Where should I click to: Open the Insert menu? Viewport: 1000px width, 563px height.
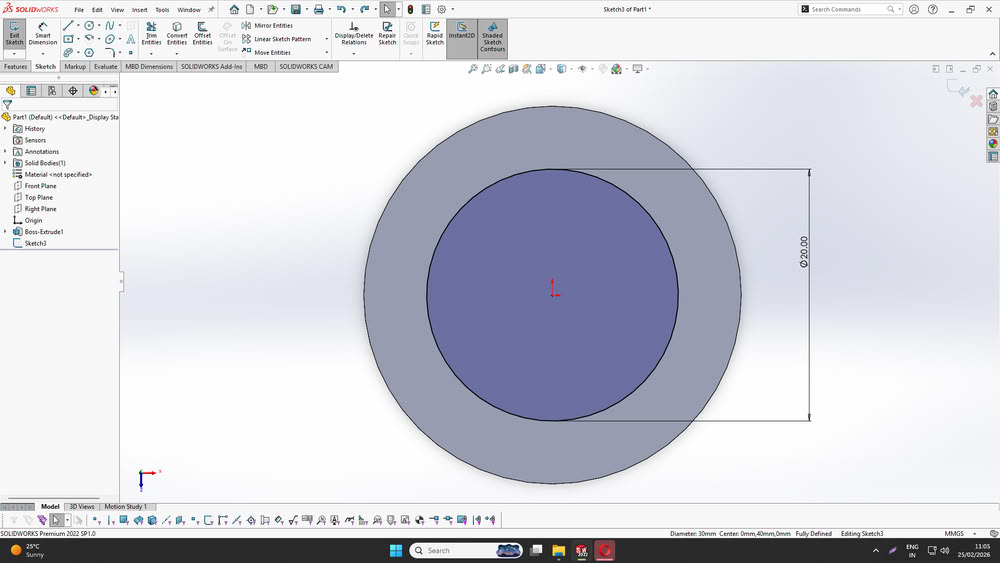[x=139, y=9]
